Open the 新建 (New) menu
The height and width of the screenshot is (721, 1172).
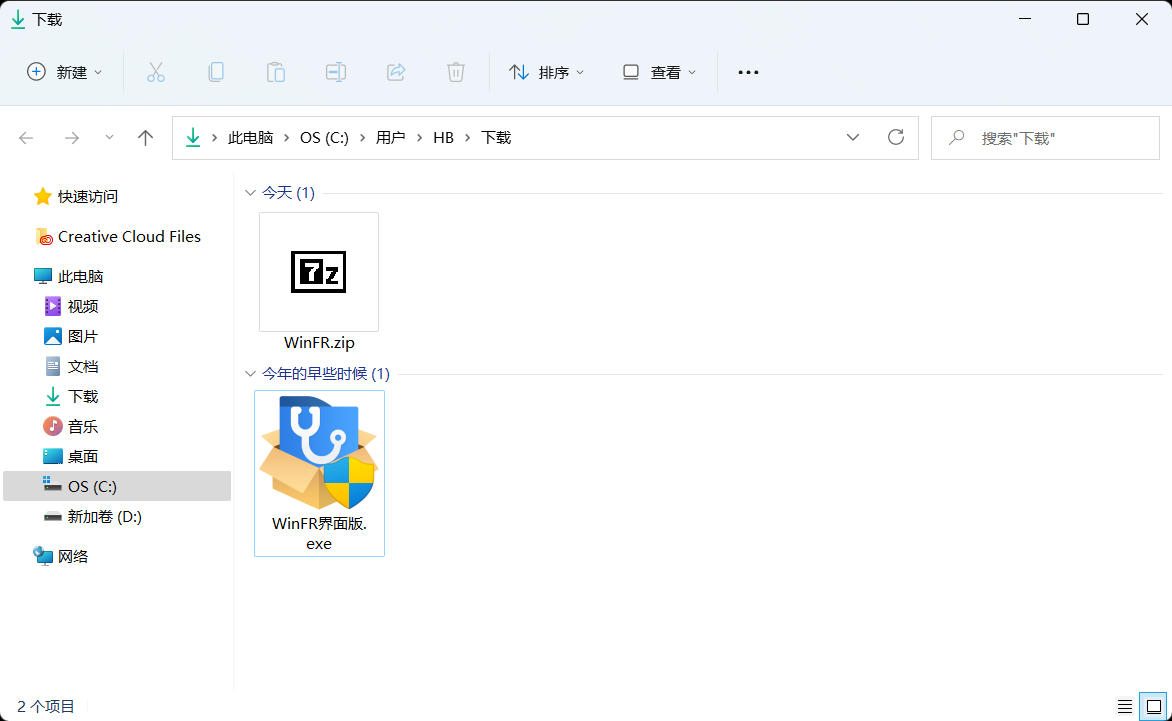(64, 72)
